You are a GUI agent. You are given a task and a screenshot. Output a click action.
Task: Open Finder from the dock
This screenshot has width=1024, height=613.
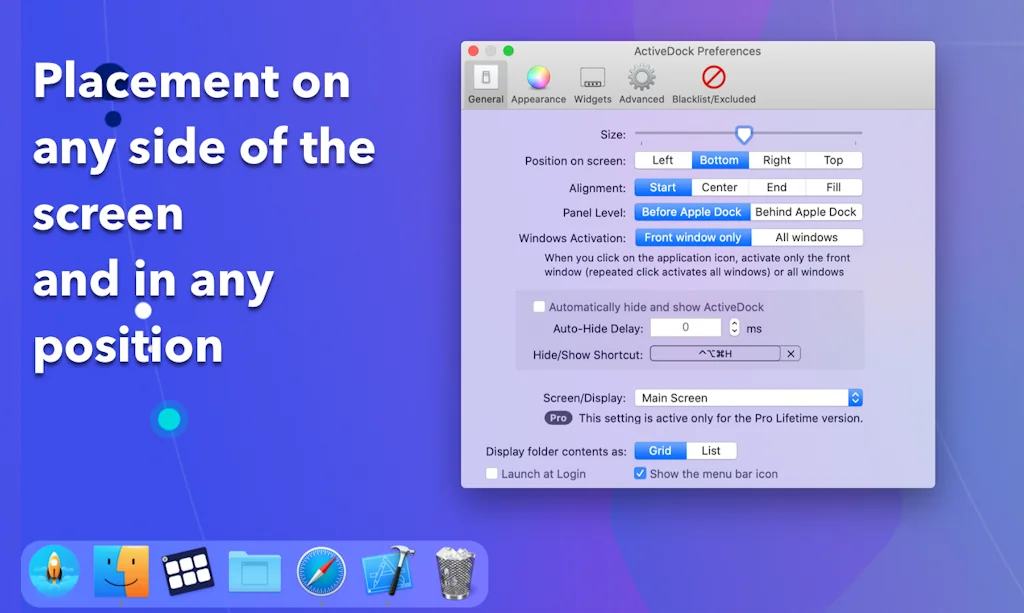tap(121, 571)
